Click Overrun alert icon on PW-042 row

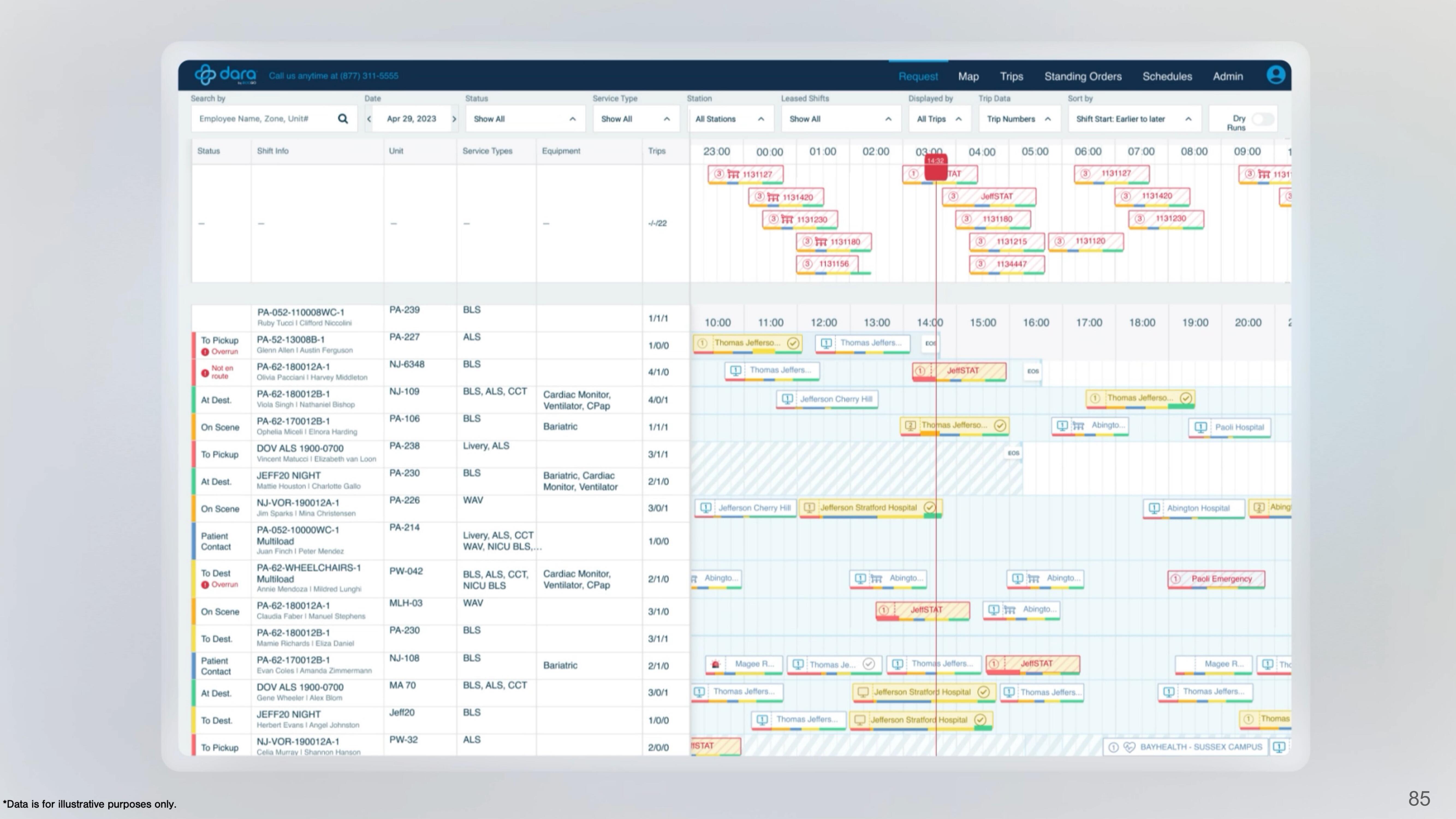pyautogui.click(x=205, y=584)
